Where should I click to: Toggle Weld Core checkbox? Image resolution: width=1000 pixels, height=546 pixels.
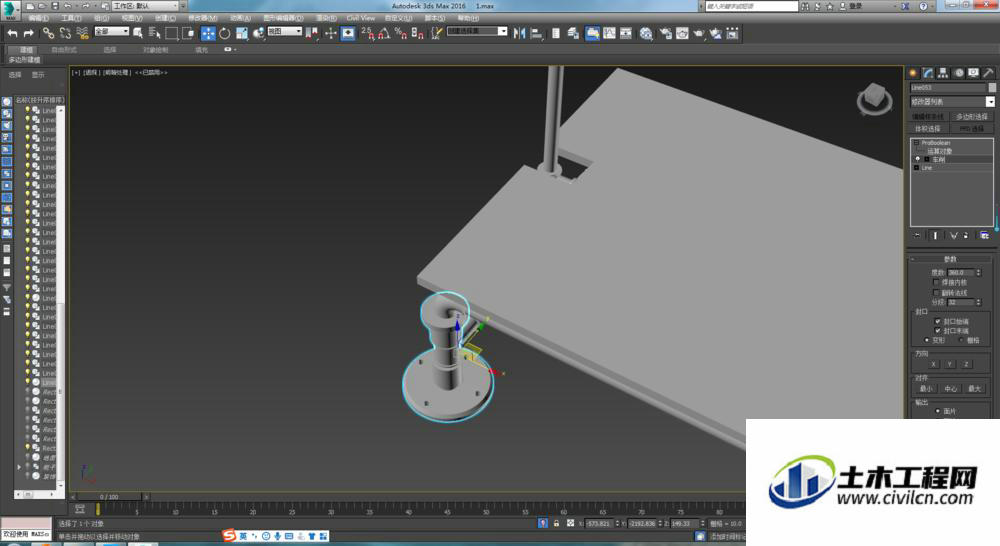click(x=936, y=283)
